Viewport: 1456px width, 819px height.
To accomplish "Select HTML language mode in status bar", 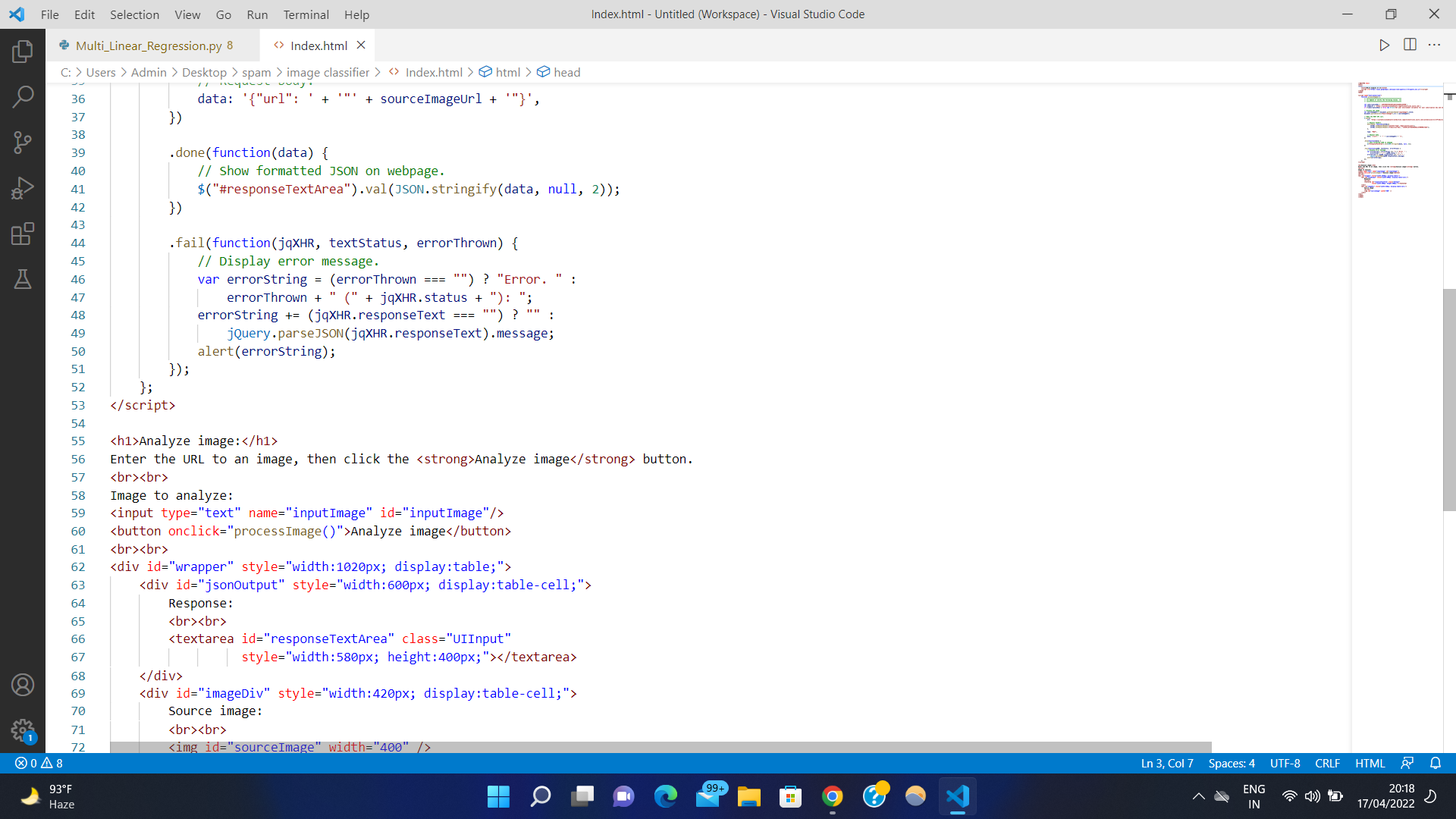I will tap(1370, 764).
